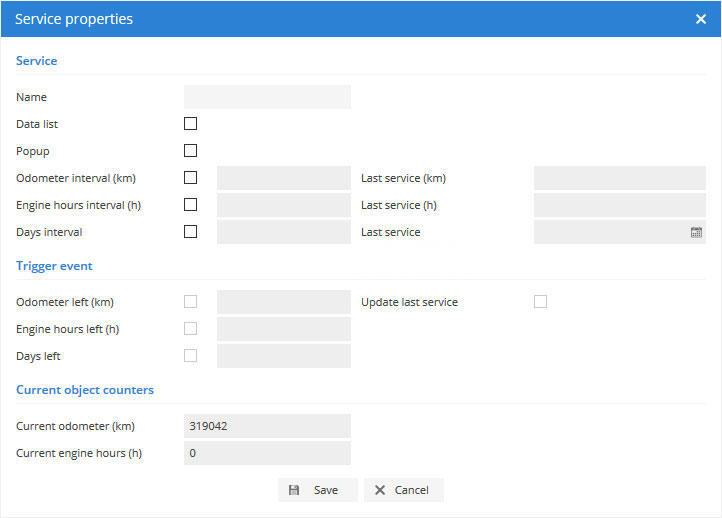Image resolution: width=722 pixels, height=518 pixels.
Task: Check the Engine hours interval (h) box
Action: [x=191, y=205]
